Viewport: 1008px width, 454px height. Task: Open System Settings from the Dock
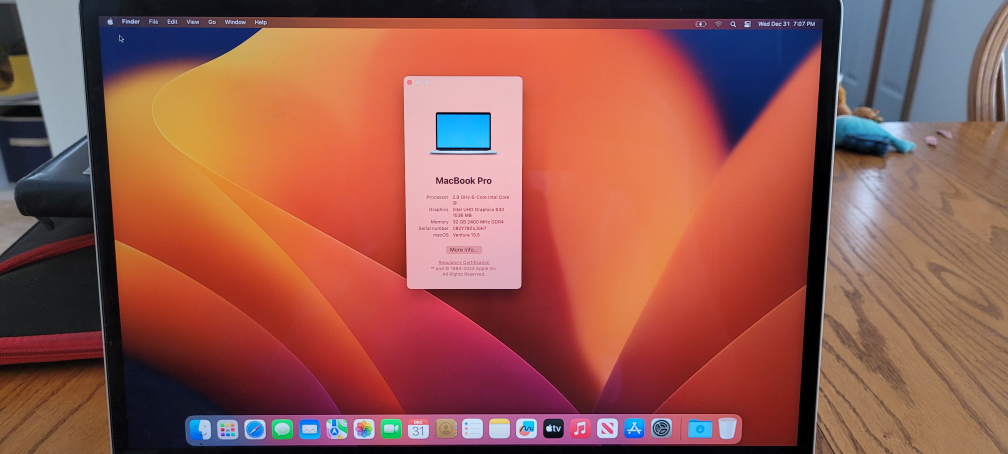point(662,429)
